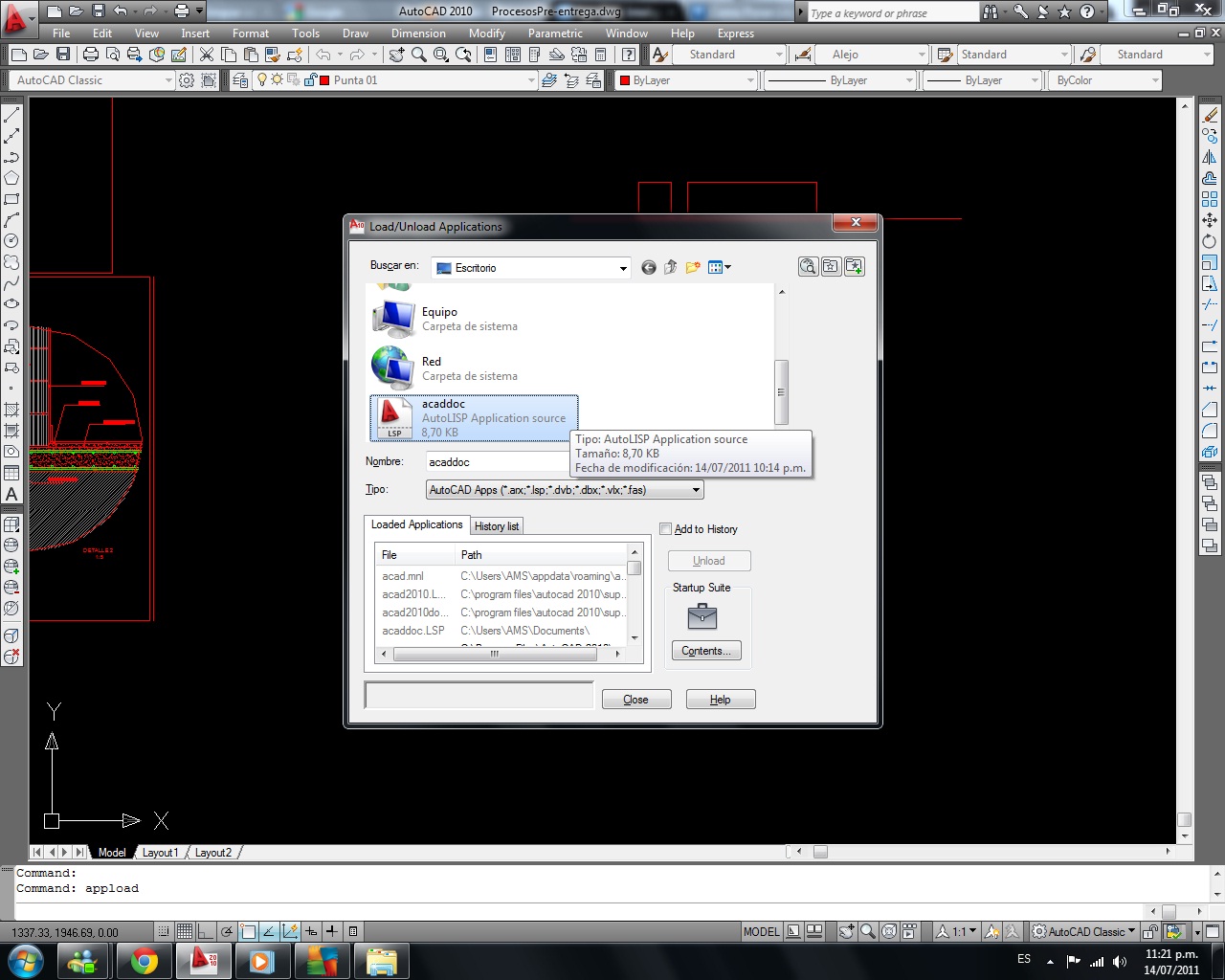Image resolution: width=1225 pixels, height=980 pixels.
Task: Expand the Tipo file type dropdown
Action: (x=697, y=490)
